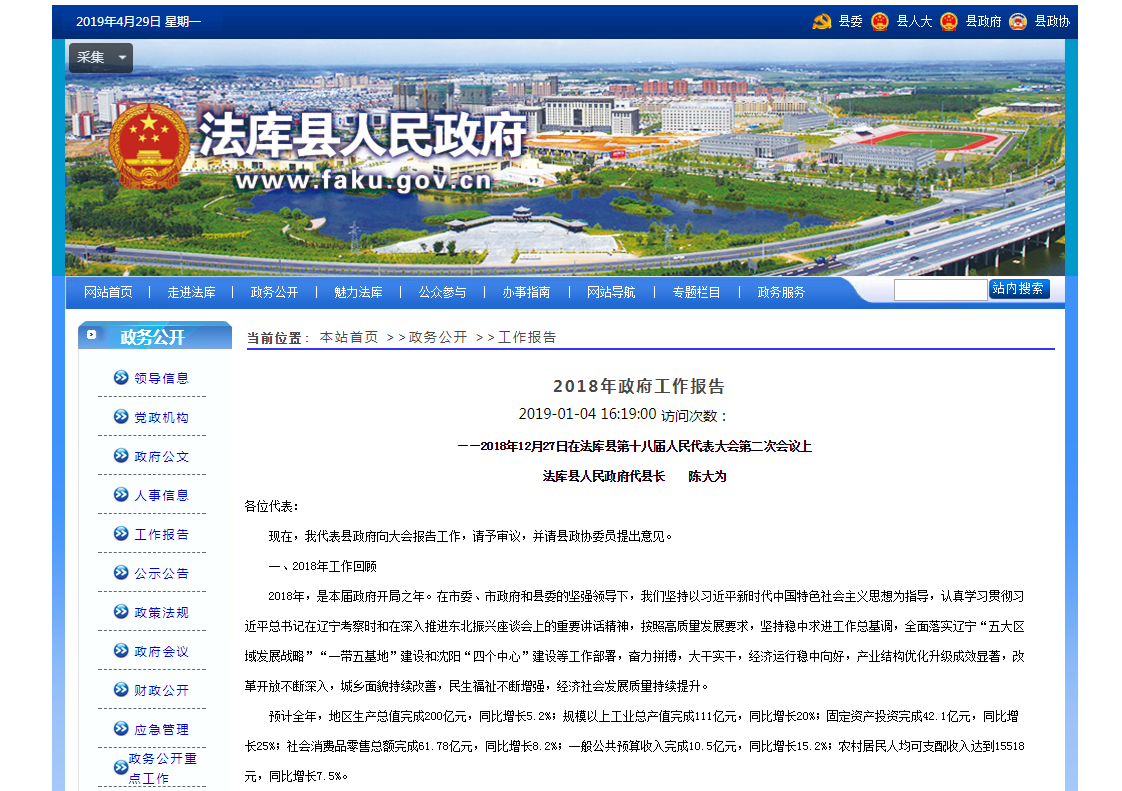
Task: Open the 县政府 link in top bar
Action: tap(983, 21)
